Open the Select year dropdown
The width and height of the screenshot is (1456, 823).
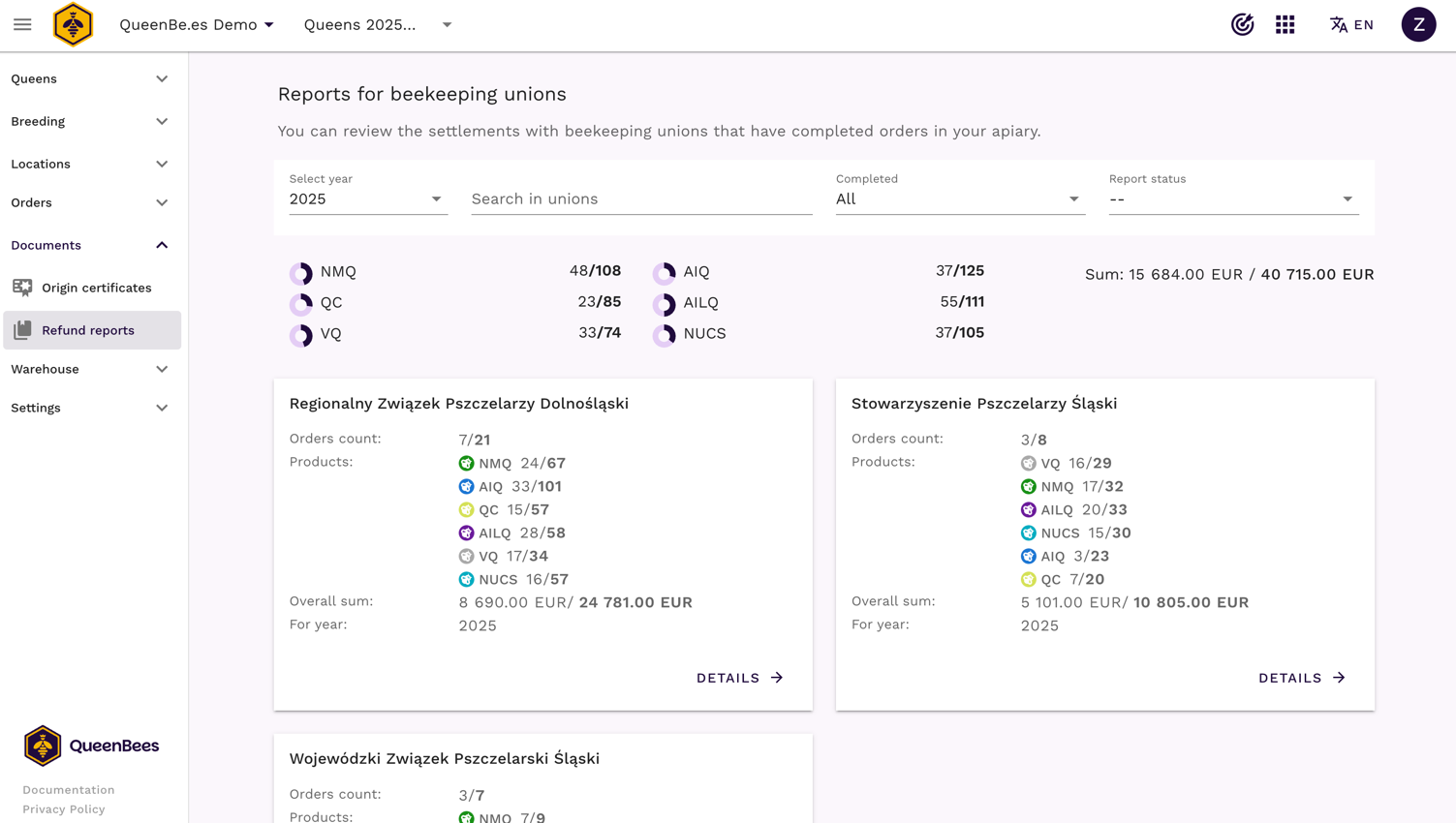coord(367,199)
